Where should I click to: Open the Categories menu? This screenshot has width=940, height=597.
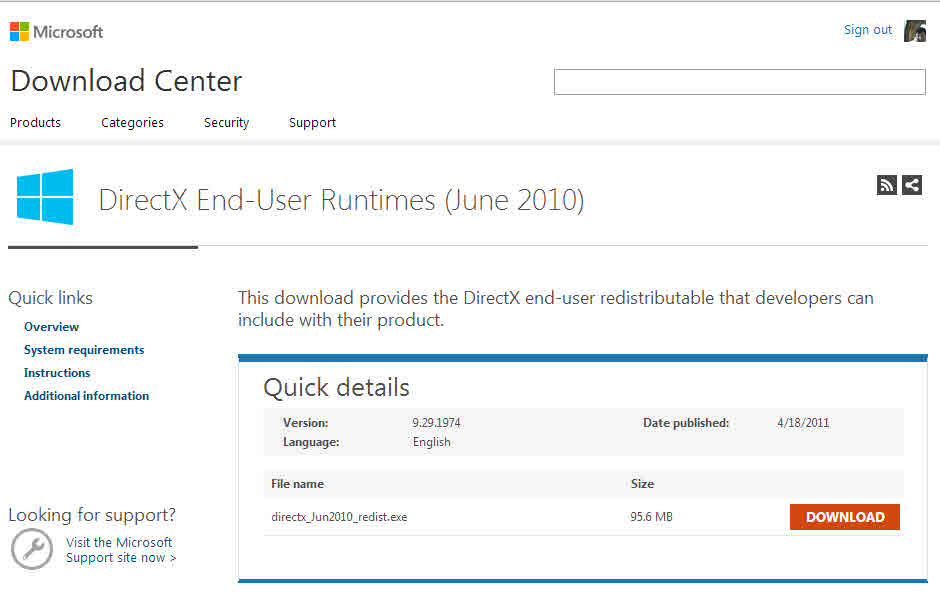[x=132, y=122]
